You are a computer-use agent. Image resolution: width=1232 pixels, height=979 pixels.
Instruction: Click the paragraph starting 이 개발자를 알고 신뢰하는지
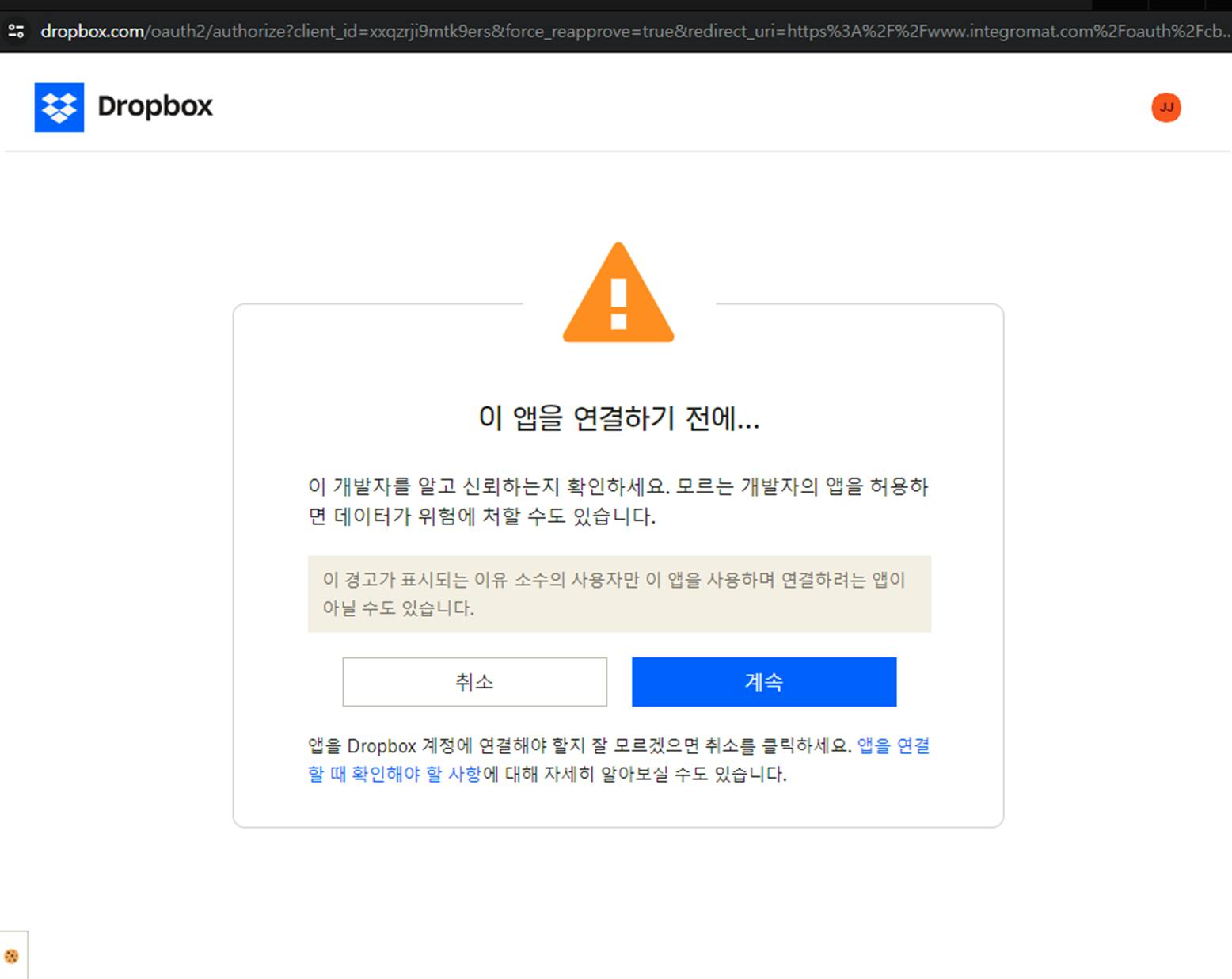[x=618, y=501]
